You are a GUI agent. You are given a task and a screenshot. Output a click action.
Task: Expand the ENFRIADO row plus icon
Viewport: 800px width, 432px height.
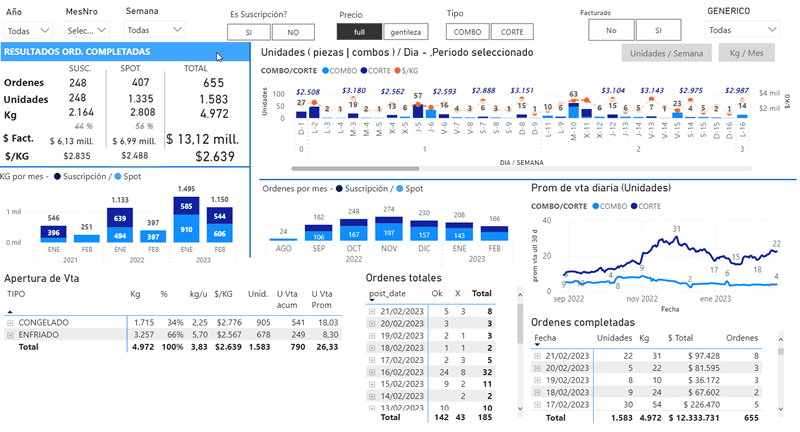tap(9, 334)
